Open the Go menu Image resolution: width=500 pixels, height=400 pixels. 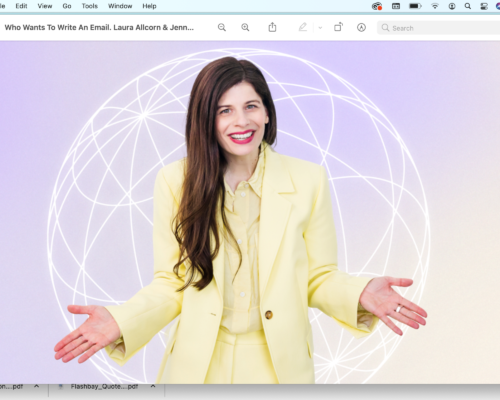(x=67, y=6)
